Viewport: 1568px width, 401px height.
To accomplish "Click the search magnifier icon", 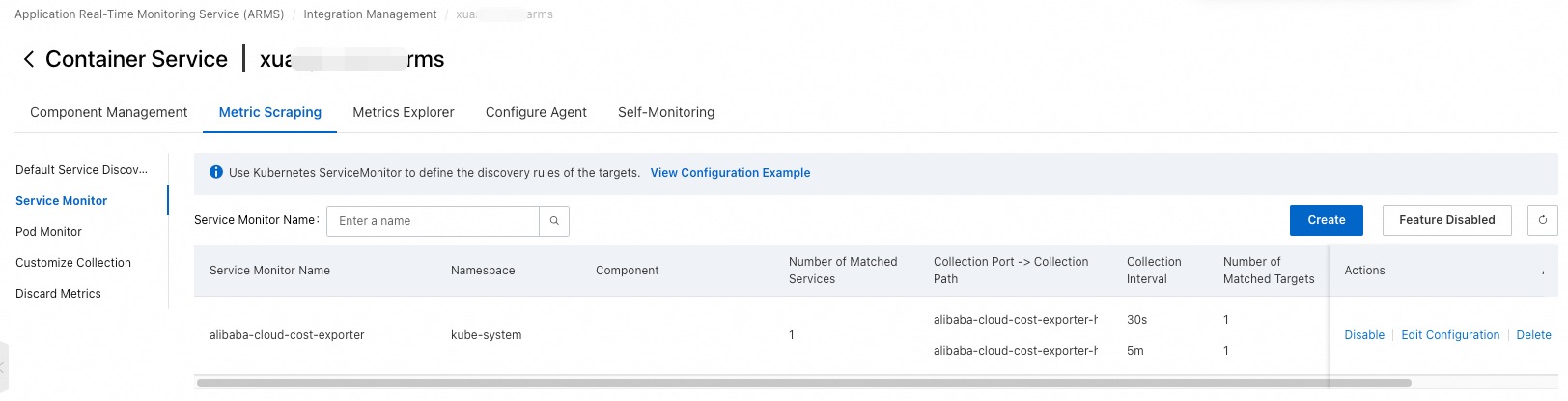I will pyautogui.click(x=554, y=221).
